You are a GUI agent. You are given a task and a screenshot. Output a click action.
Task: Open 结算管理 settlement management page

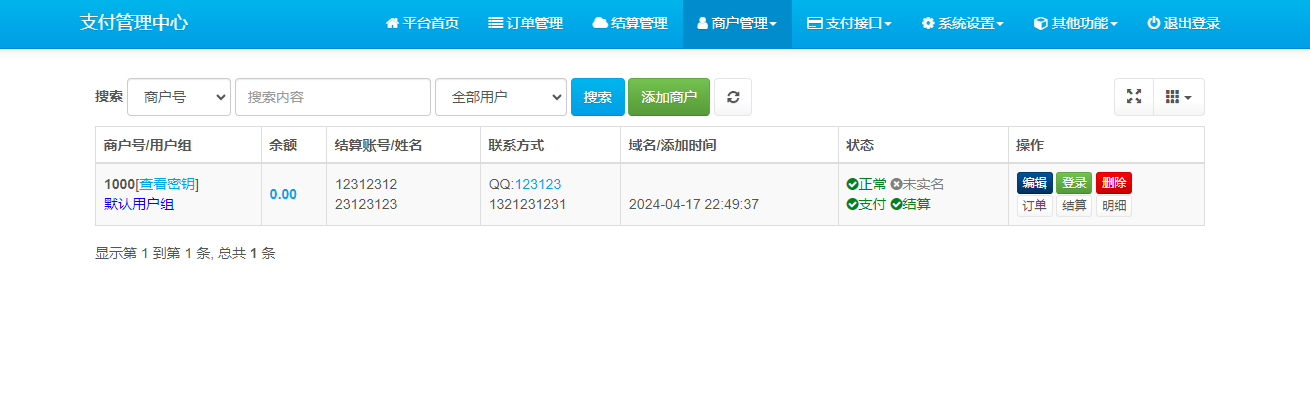630,23
